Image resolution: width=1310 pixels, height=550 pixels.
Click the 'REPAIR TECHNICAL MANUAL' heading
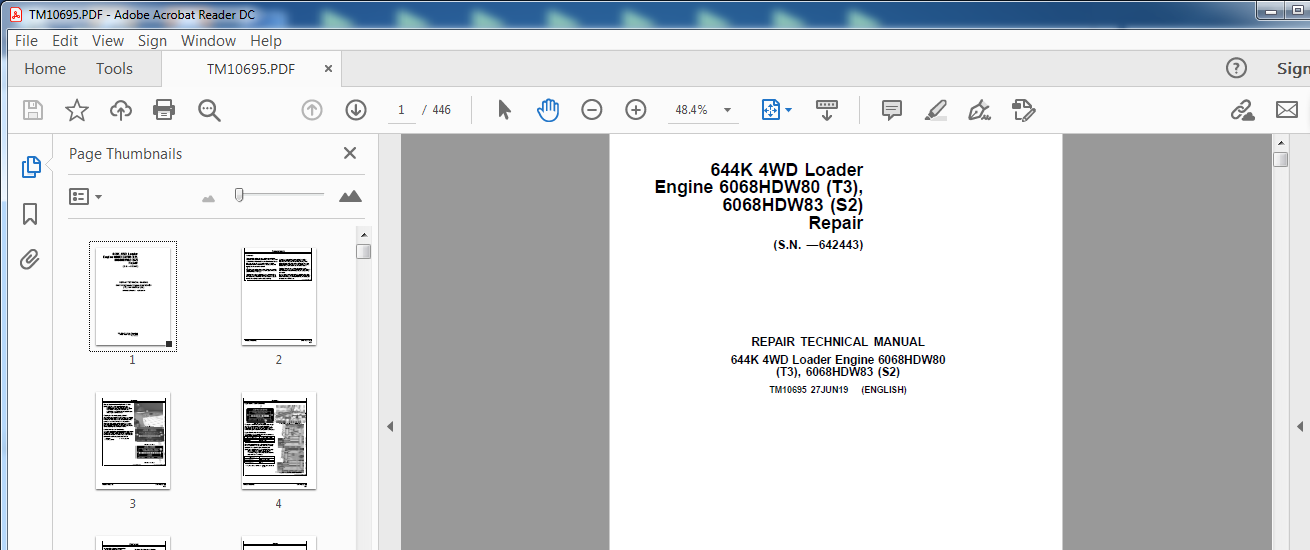pyautogui.click(x=838, y=342)
